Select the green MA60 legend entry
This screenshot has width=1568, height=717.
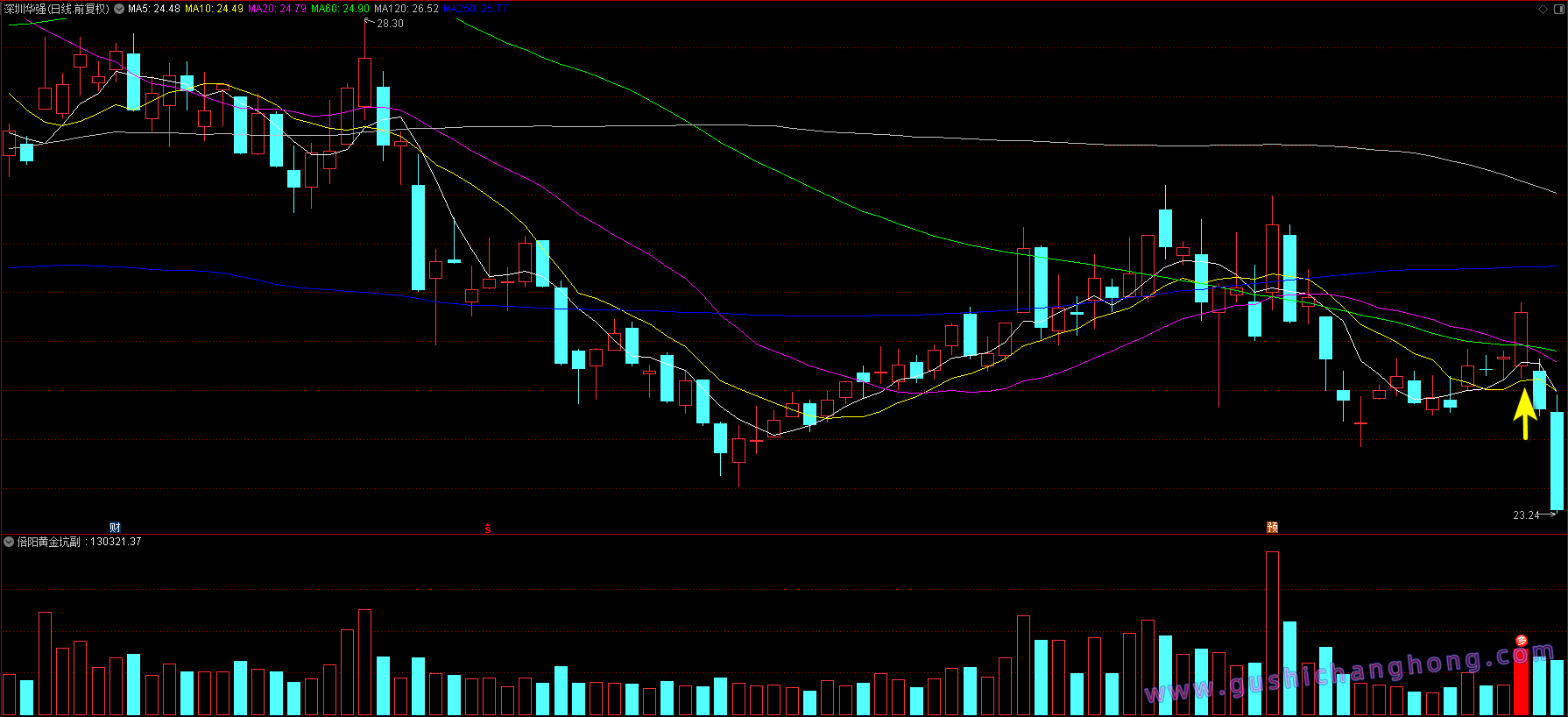[340, 9]
